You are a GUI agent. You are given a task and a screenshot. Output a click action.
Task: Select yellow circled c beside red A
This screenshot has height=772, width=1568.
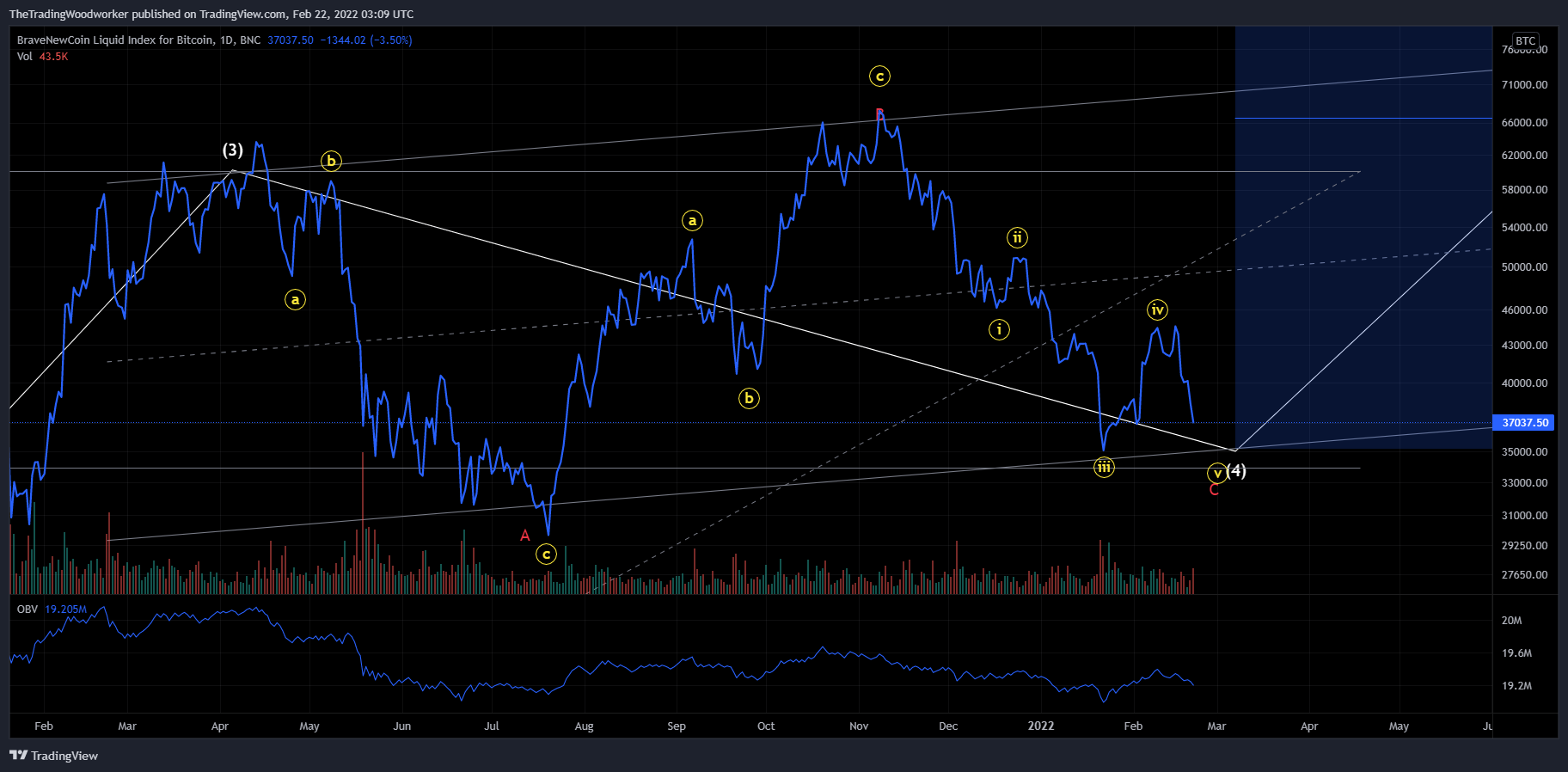pos(546,554)
